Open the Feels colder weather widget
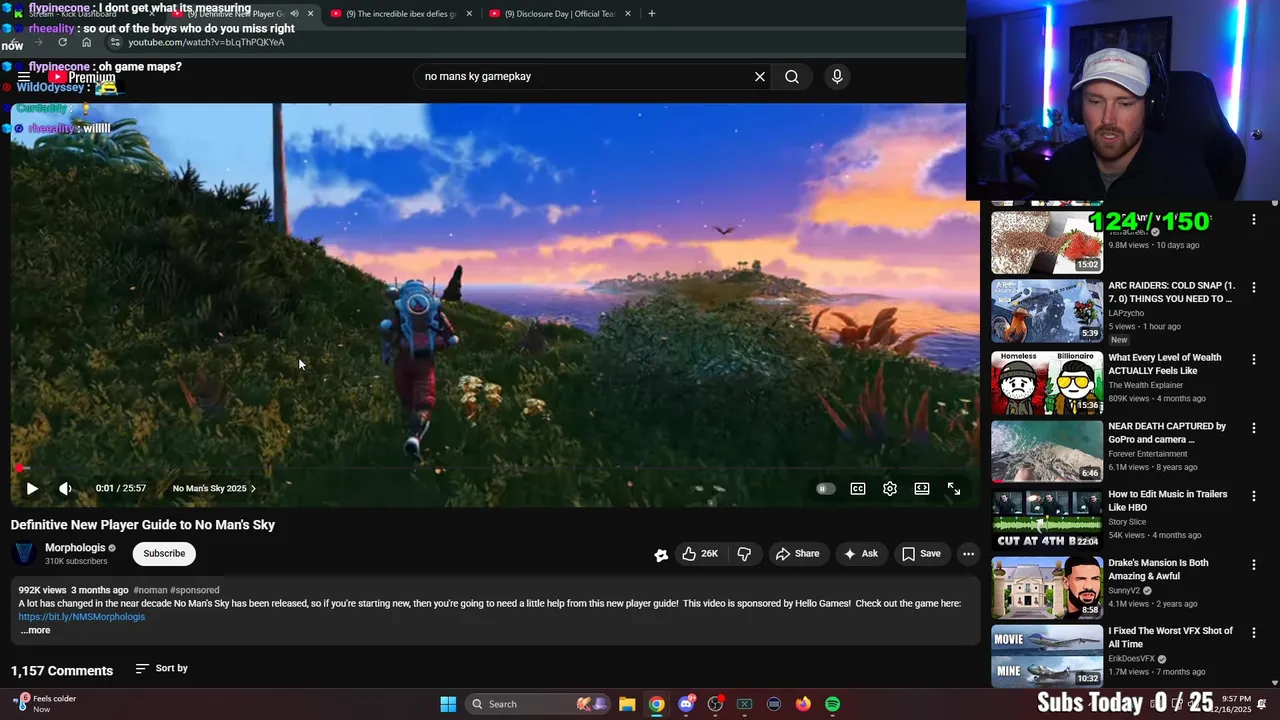The image size is (1280, 720). (45, 704)
